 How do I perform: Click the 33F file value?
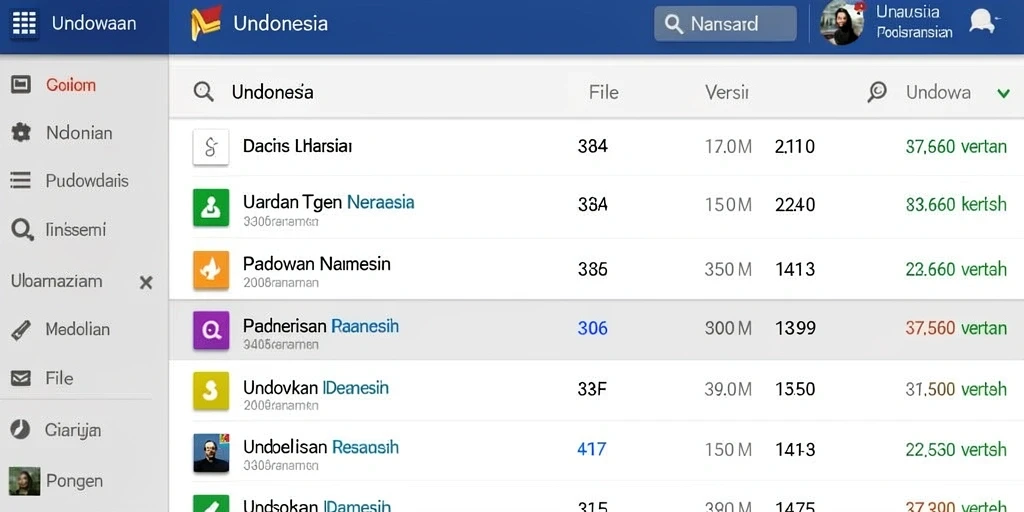[x=592, y=389]
